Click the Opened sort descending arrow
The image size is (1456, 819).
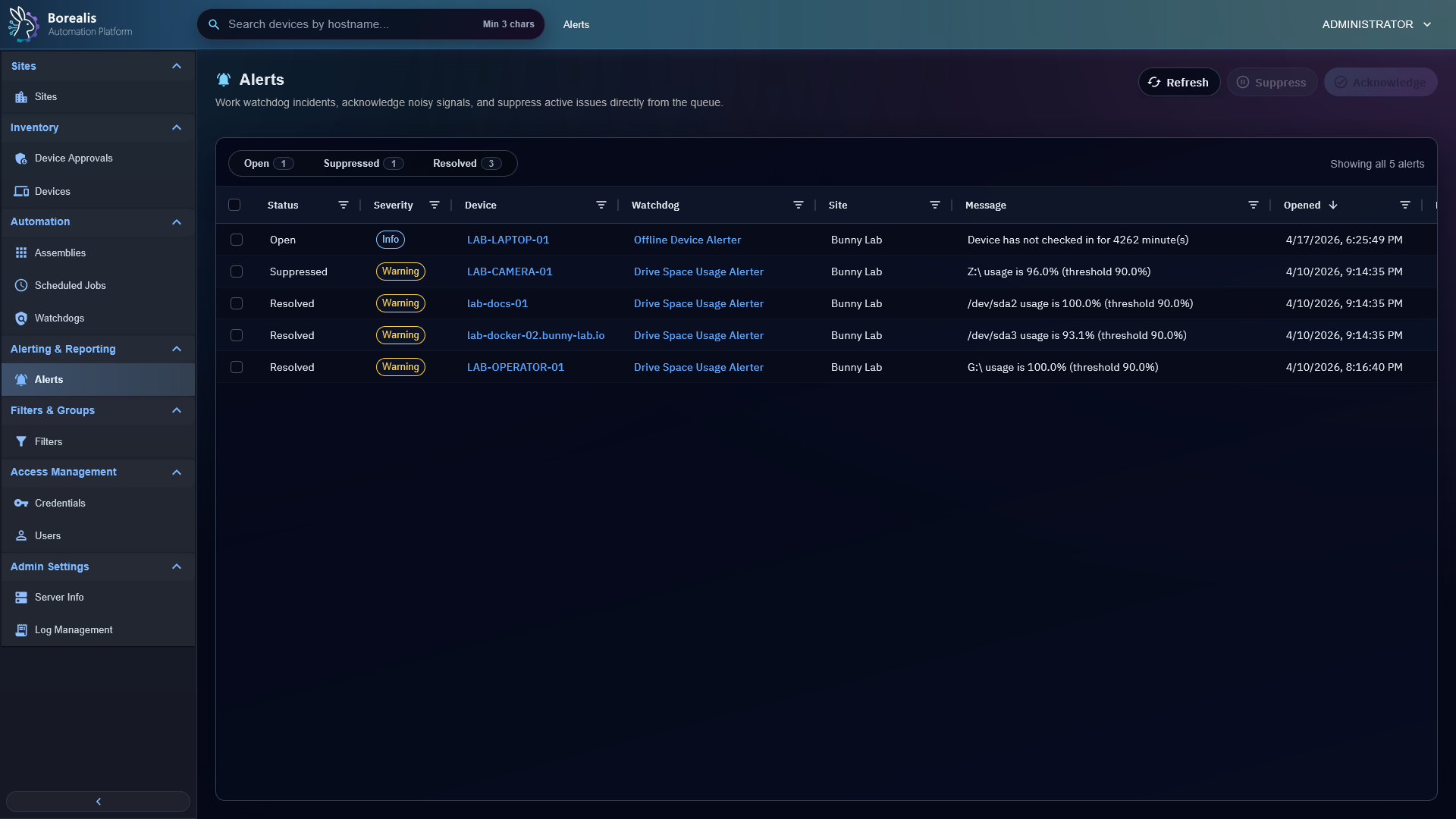click(1333, 205)
